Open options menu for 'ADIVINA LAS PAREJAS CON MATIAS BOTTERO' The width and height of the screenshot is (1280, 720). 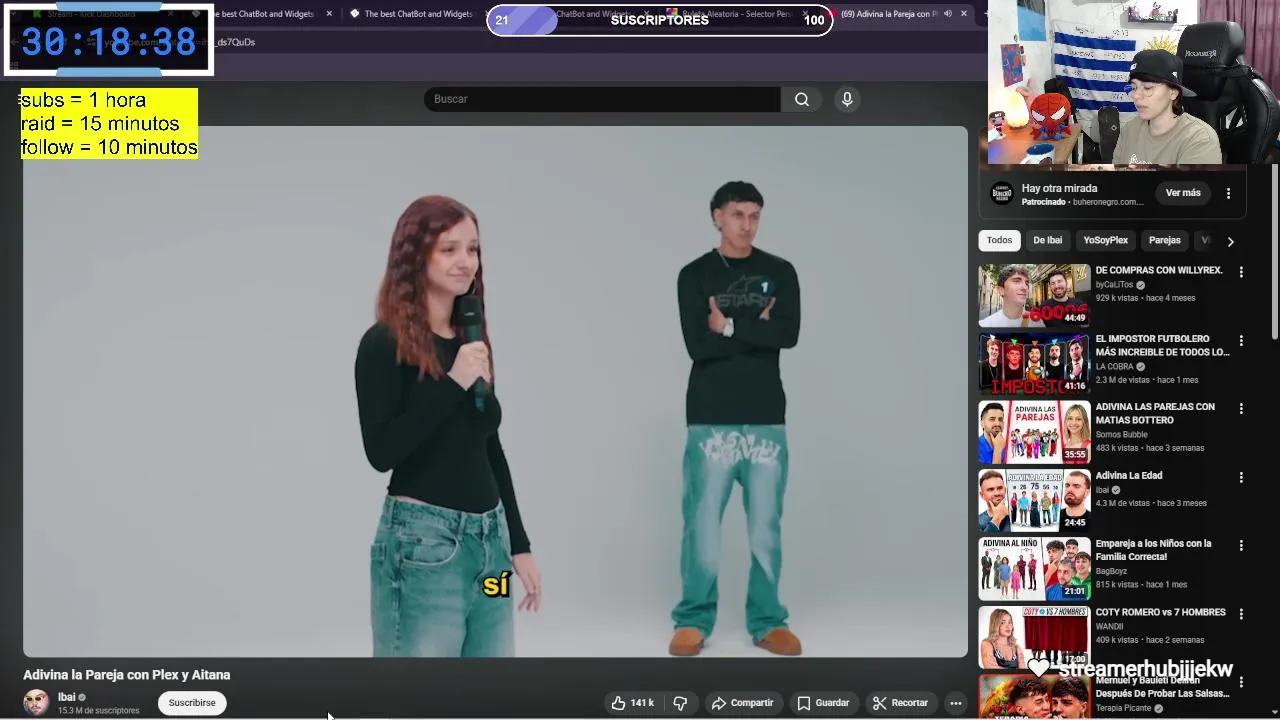(1241, 409)
